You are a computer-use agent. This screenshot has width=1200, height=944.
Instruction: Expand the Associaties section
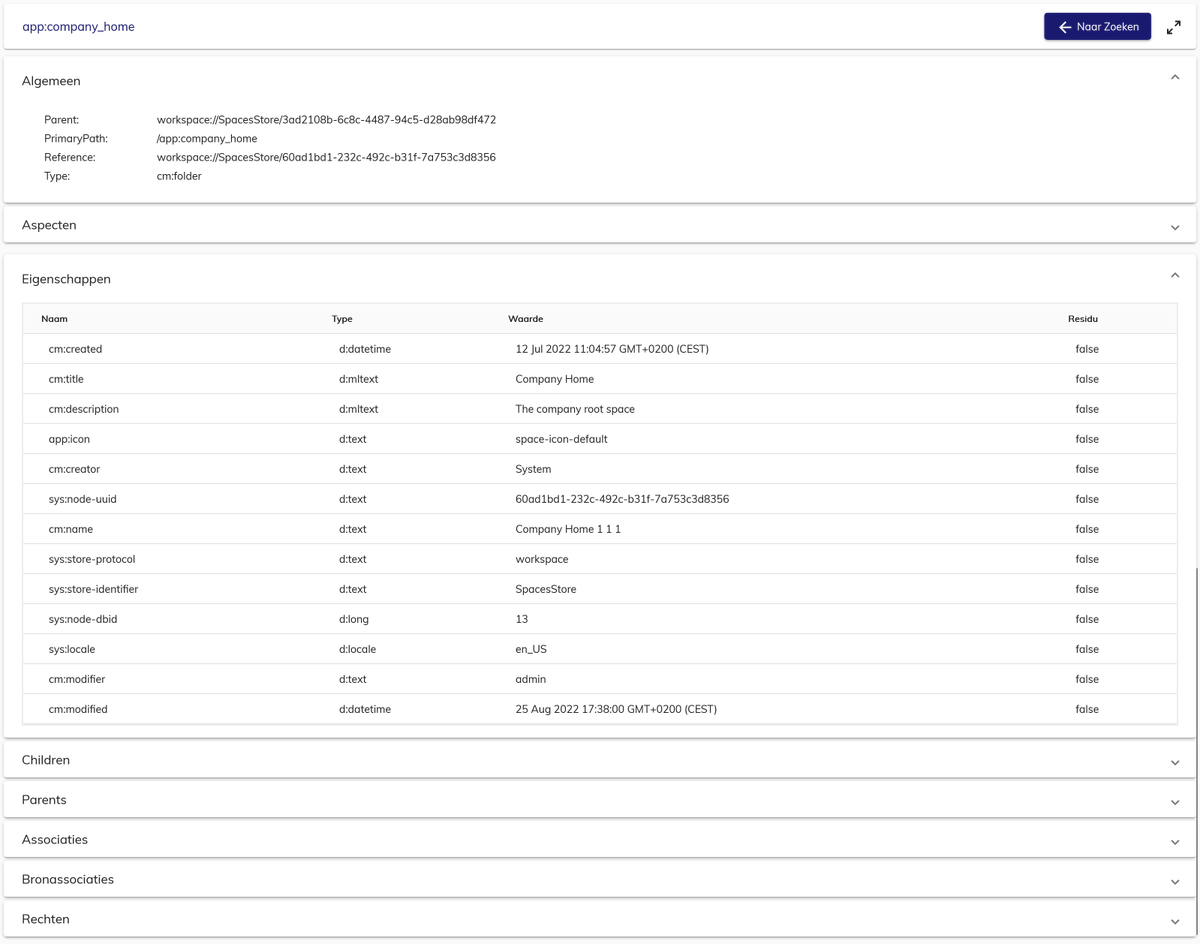[1175, 840]
